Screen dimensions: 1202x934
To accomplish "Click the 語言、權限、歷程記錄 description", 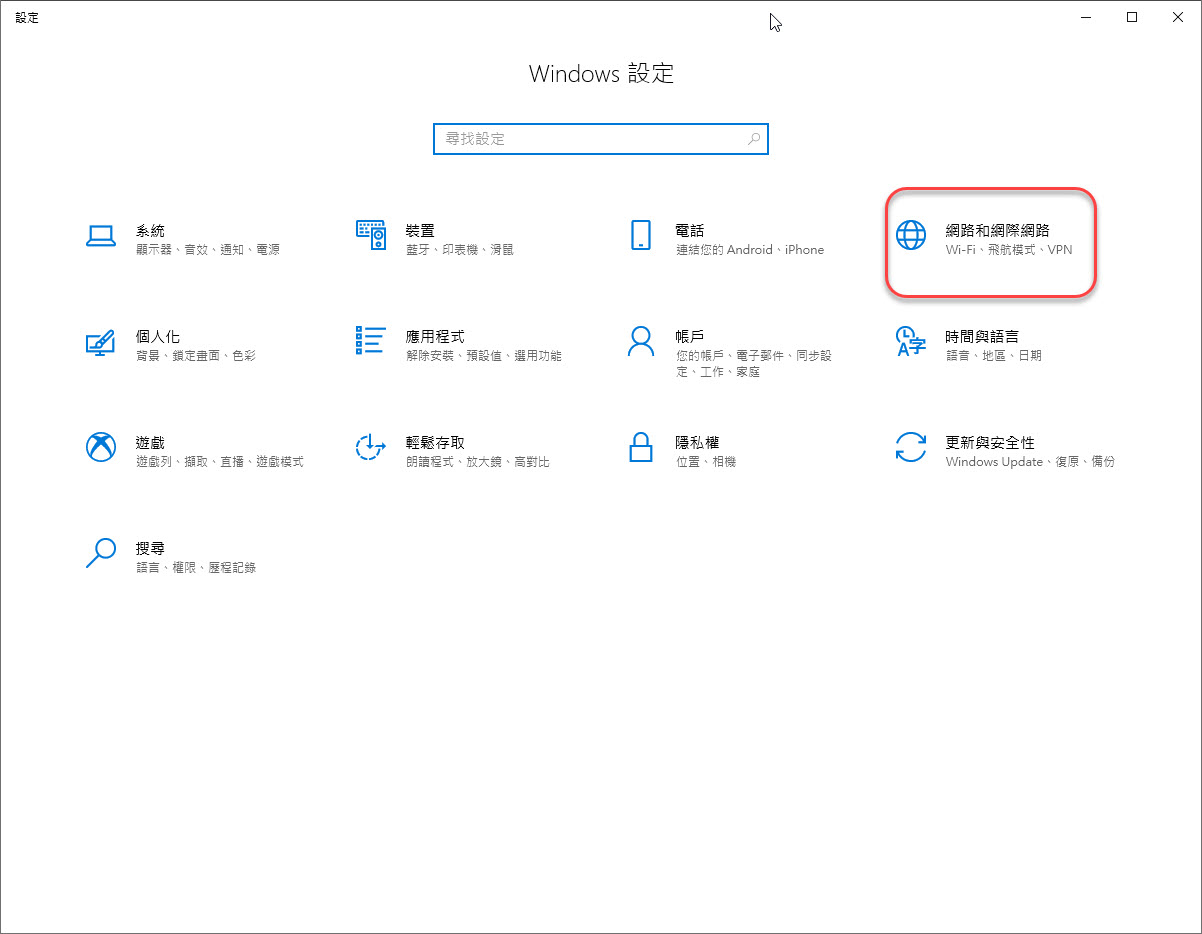I will (196, 568).
